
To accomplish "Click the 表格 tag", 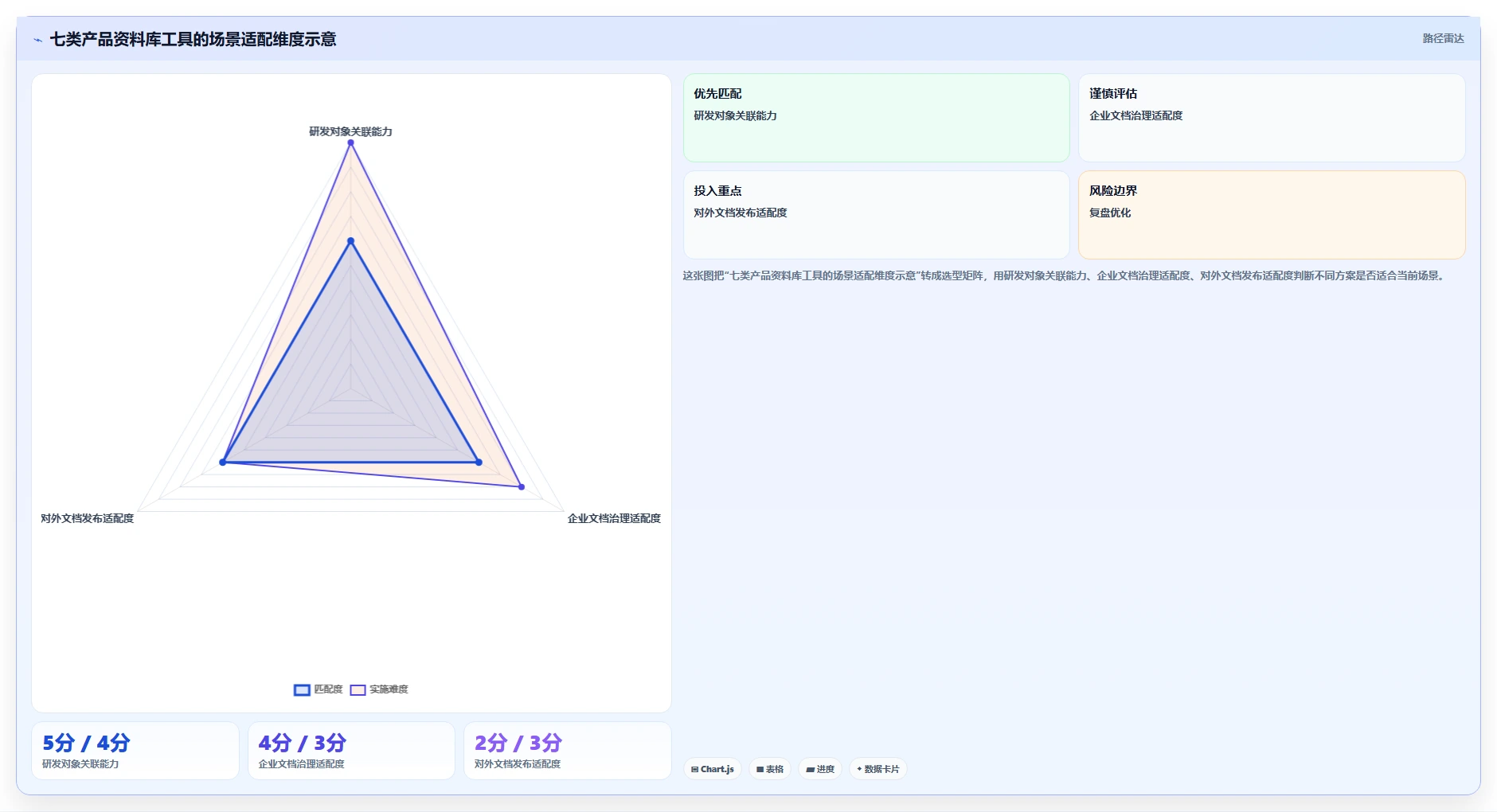I will pos(770,769).
